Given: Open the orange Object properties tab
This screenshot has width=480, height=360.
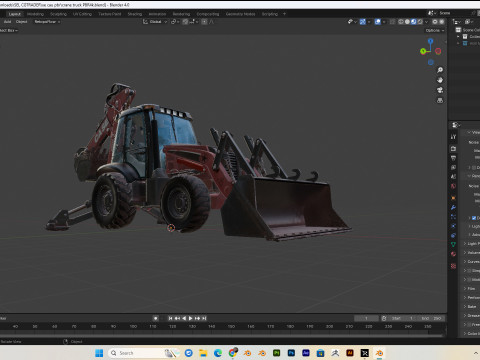Looking at the screenshot, I should click(x=453, y=198).
